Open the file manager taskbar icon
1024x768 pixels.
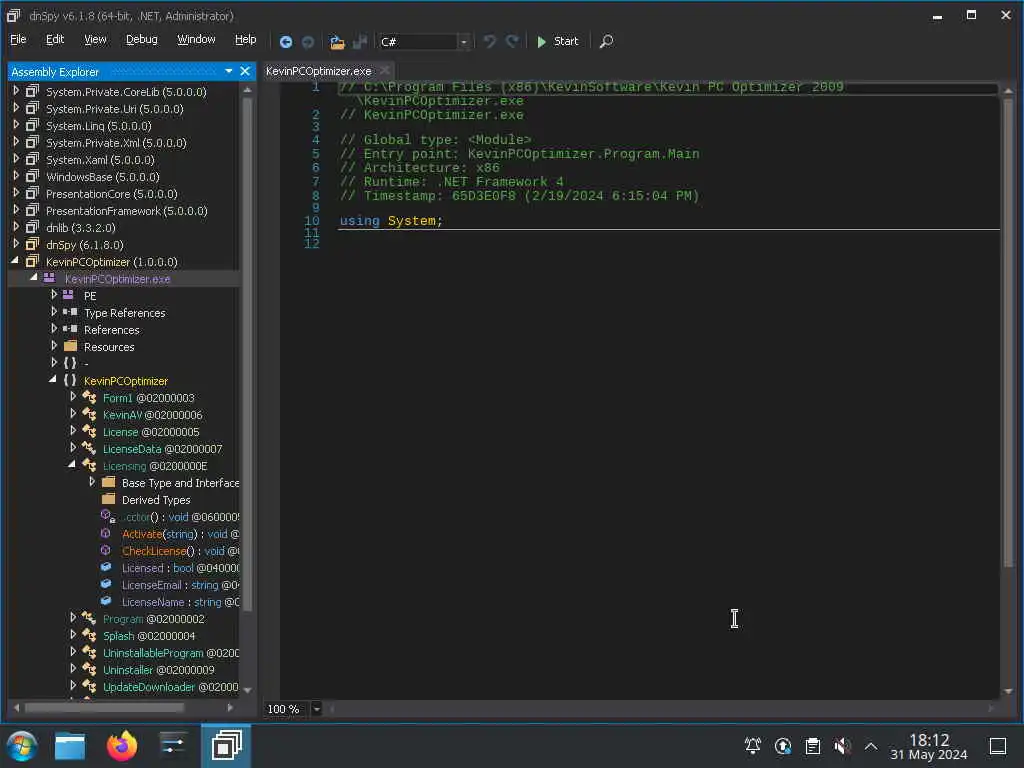pos(70,746)
